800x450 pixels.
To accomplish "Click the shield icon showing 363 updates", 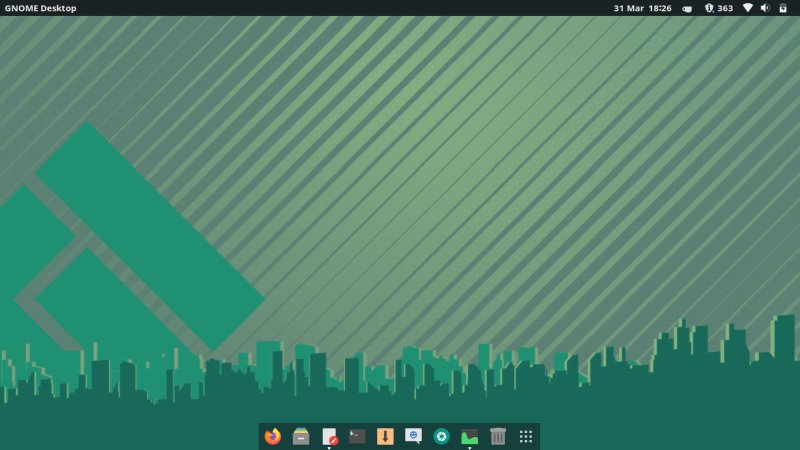I will pos(709,8).
